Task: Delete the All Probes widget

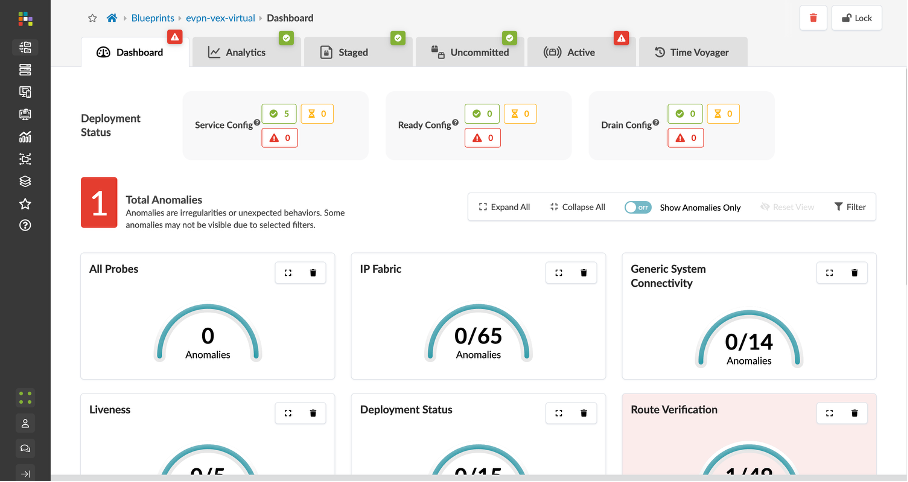Action: 313,273
